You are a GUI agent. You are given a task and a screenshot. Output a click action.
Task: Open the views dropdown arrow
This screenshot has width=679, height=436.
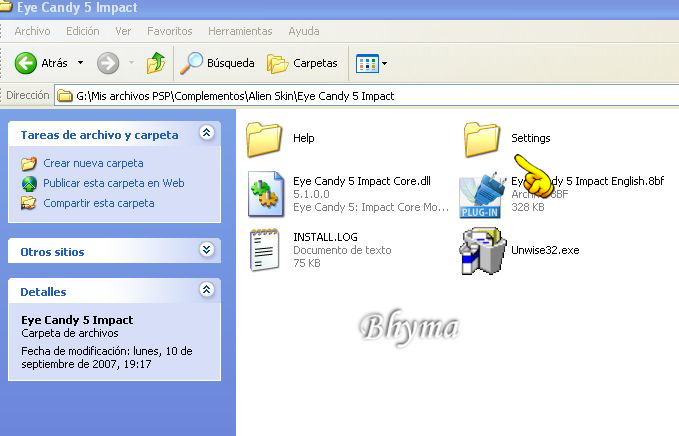click(x=385, y=64)
